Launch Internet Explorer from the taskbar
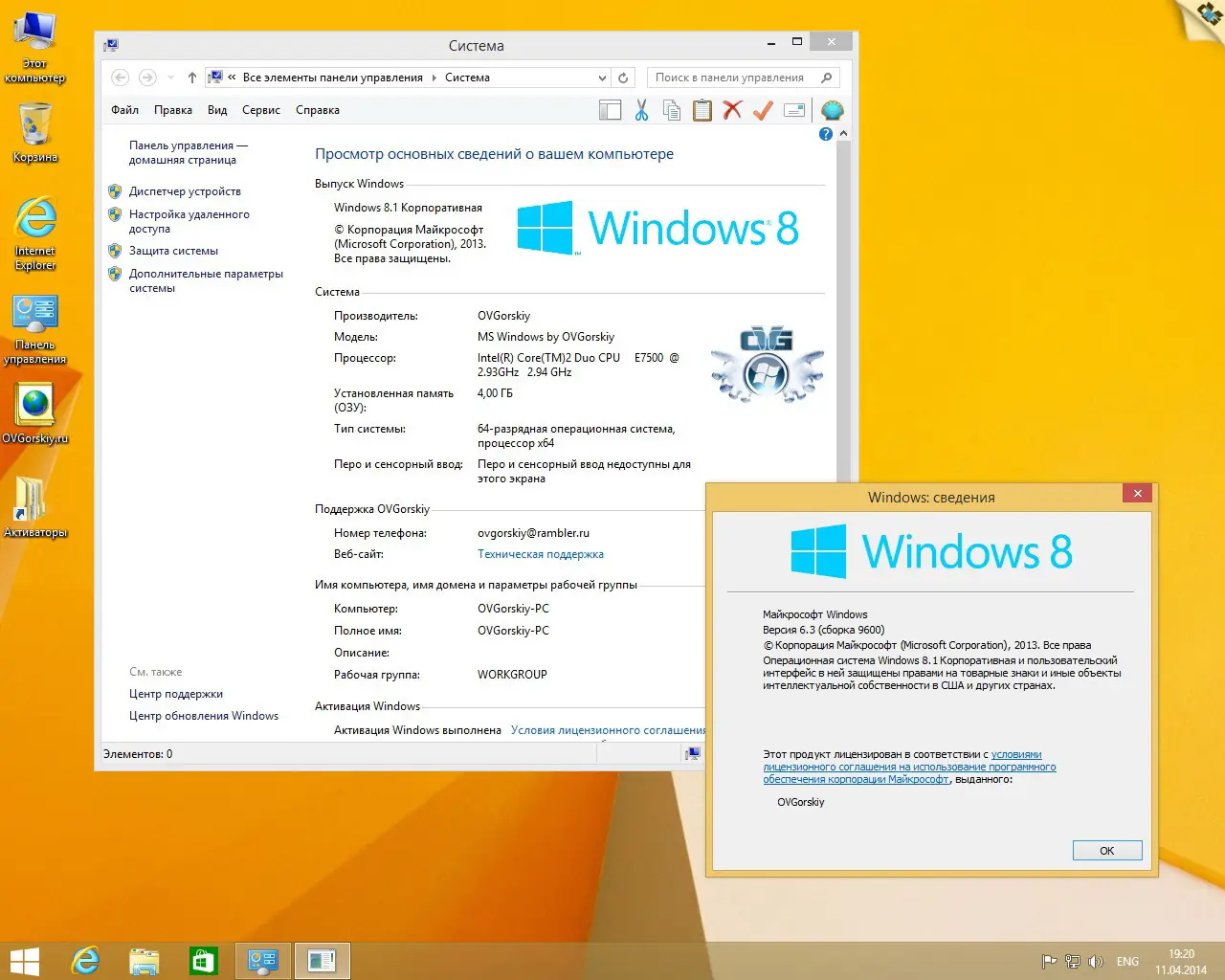Viewport: 1225px width, 980px height. (85, 961)
